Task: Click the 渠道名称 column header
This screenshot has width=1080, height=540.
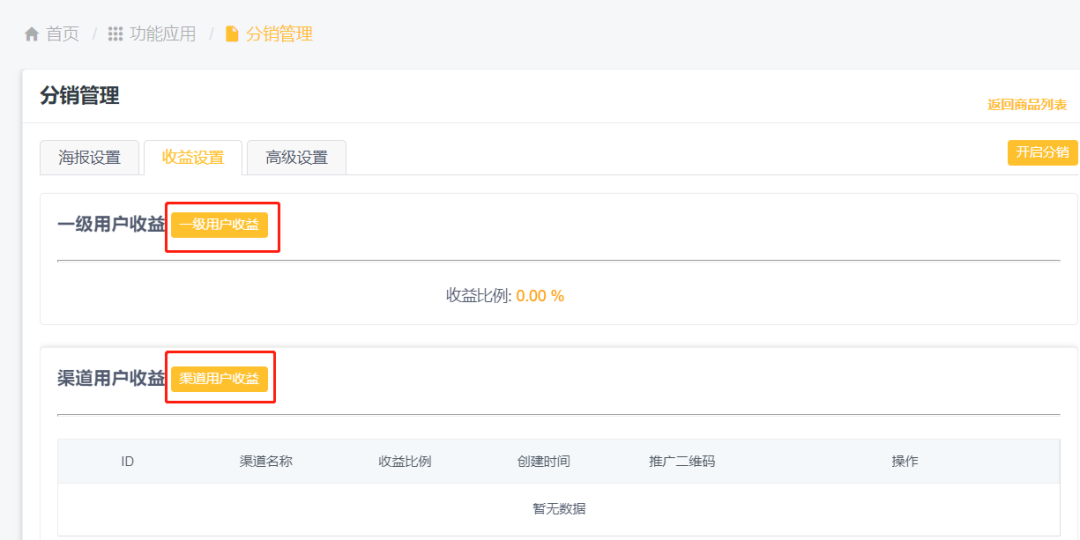Action: [x=266, y=462]
